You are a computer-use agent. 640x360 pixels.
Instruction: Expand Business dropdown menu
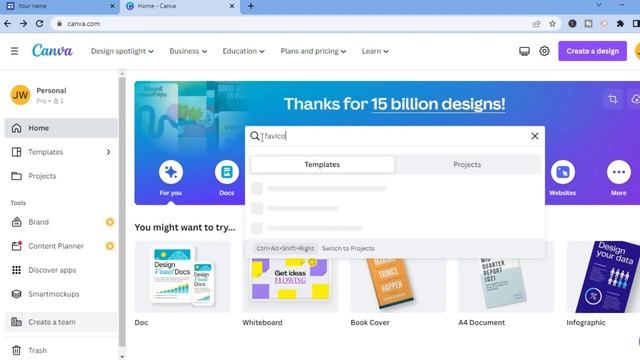(188, 51)
